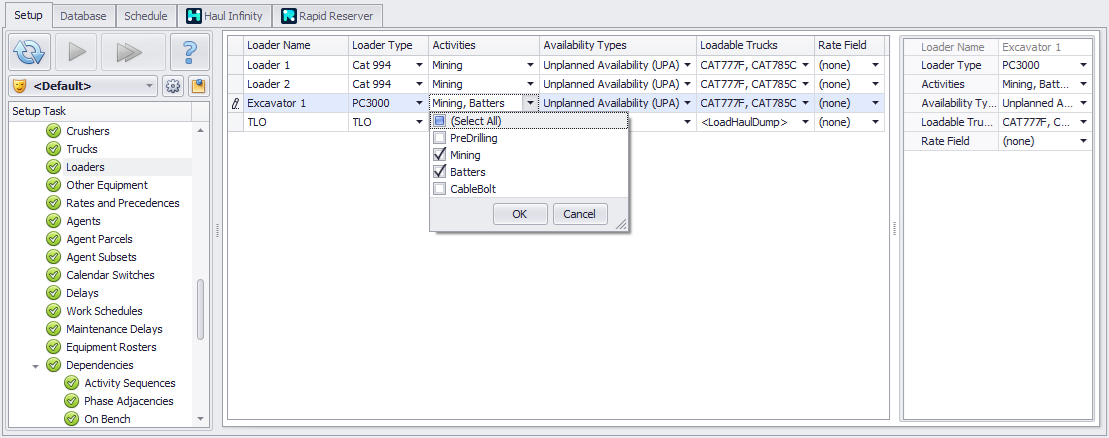Click the green check beside Work Schedules
Screen dimensions: 1109x438
53,311
